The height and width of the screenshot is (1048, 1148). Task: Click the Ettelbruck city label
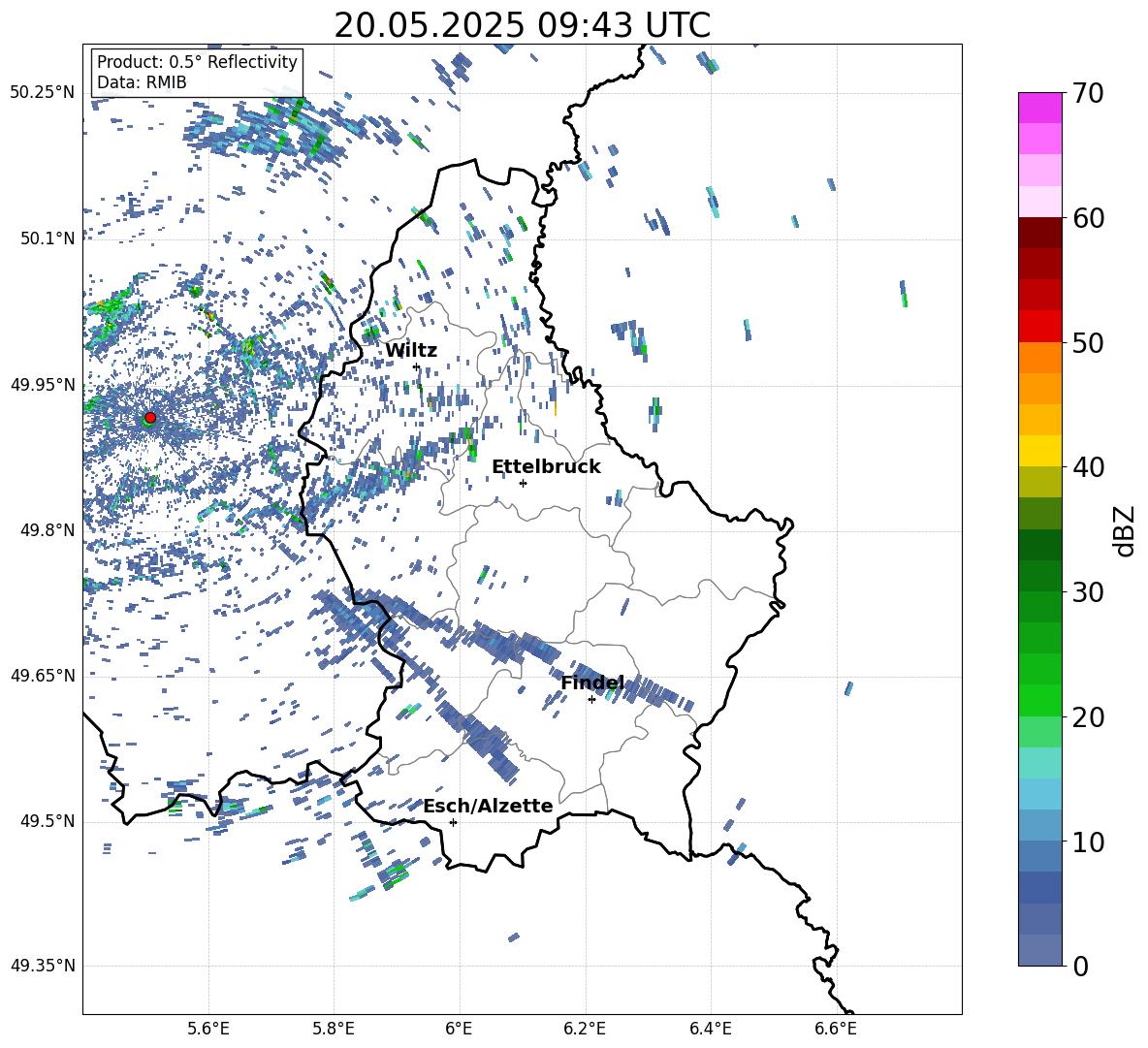(x=546, y=467)
